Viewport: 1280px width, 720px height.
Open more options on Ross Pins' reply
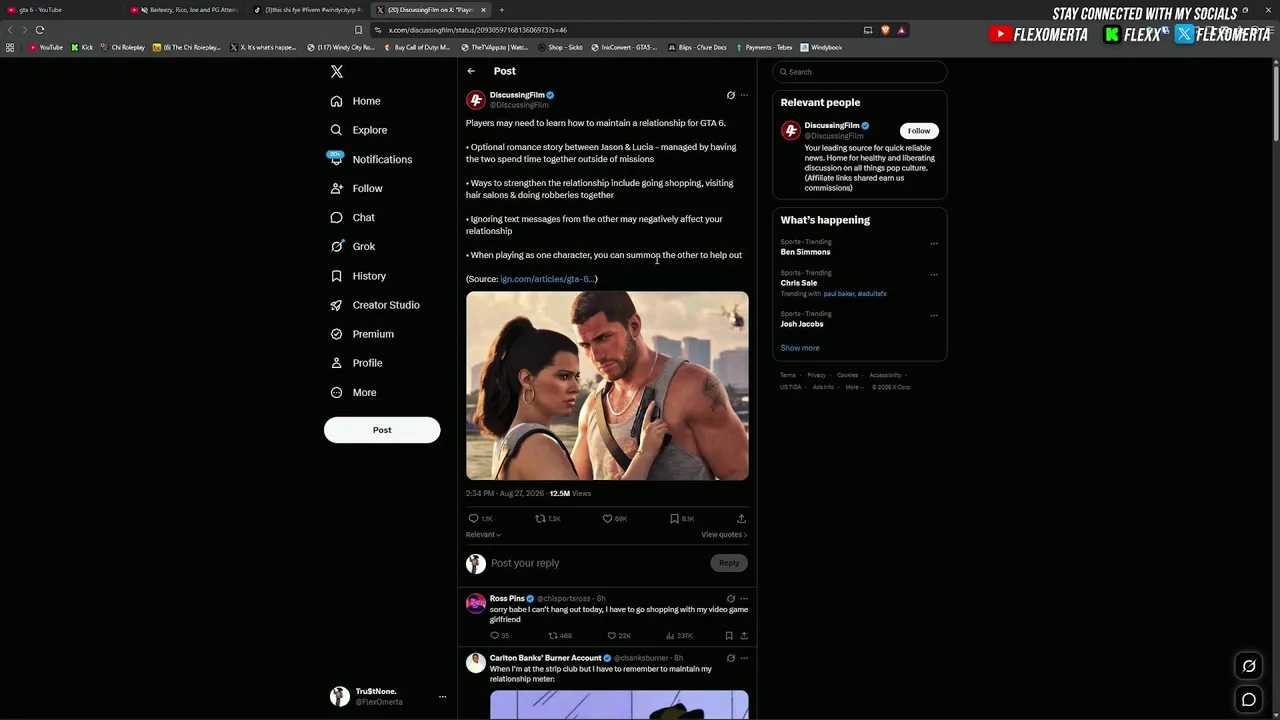743,598
